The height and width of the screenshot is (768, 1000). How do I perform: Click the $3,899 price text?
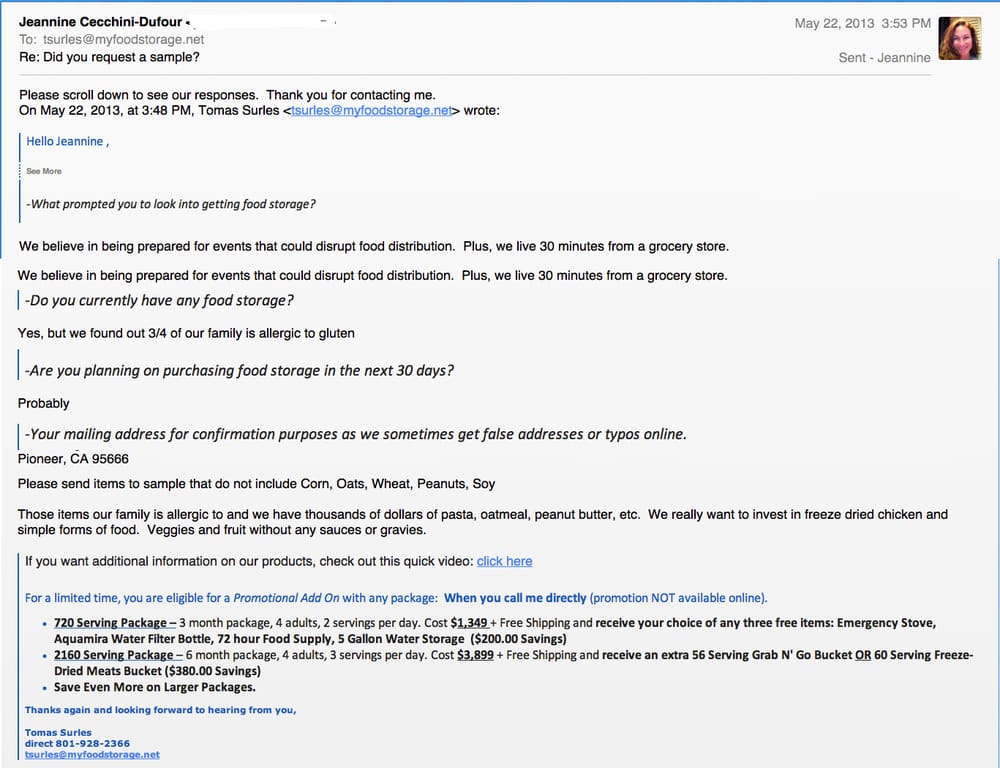click(476, 655)
